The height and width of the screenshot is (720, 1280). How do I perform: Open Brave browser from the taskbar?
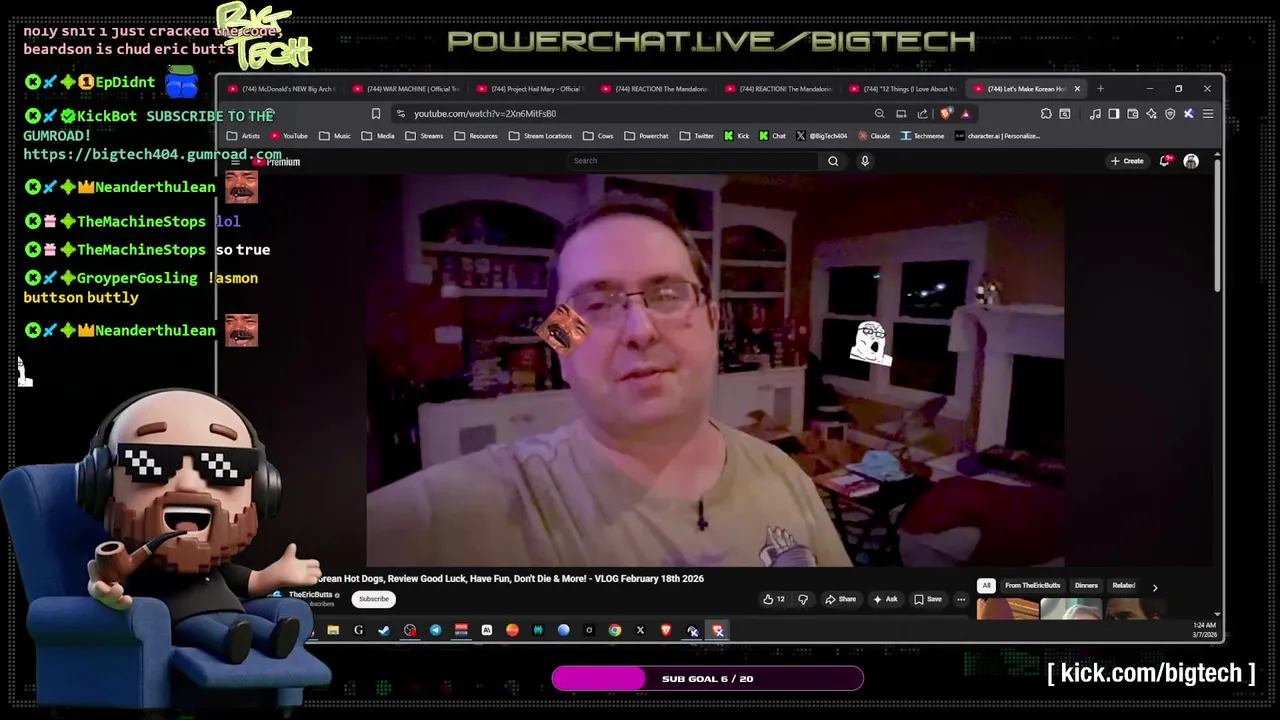(x=666, y=630)
